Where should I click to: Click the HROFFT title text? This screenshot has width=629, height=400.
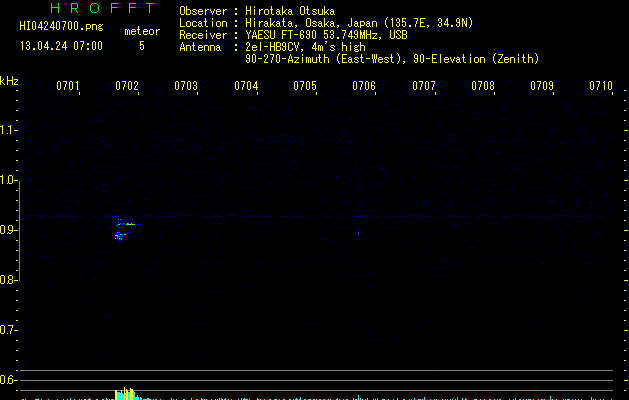[x=103, y=8]
